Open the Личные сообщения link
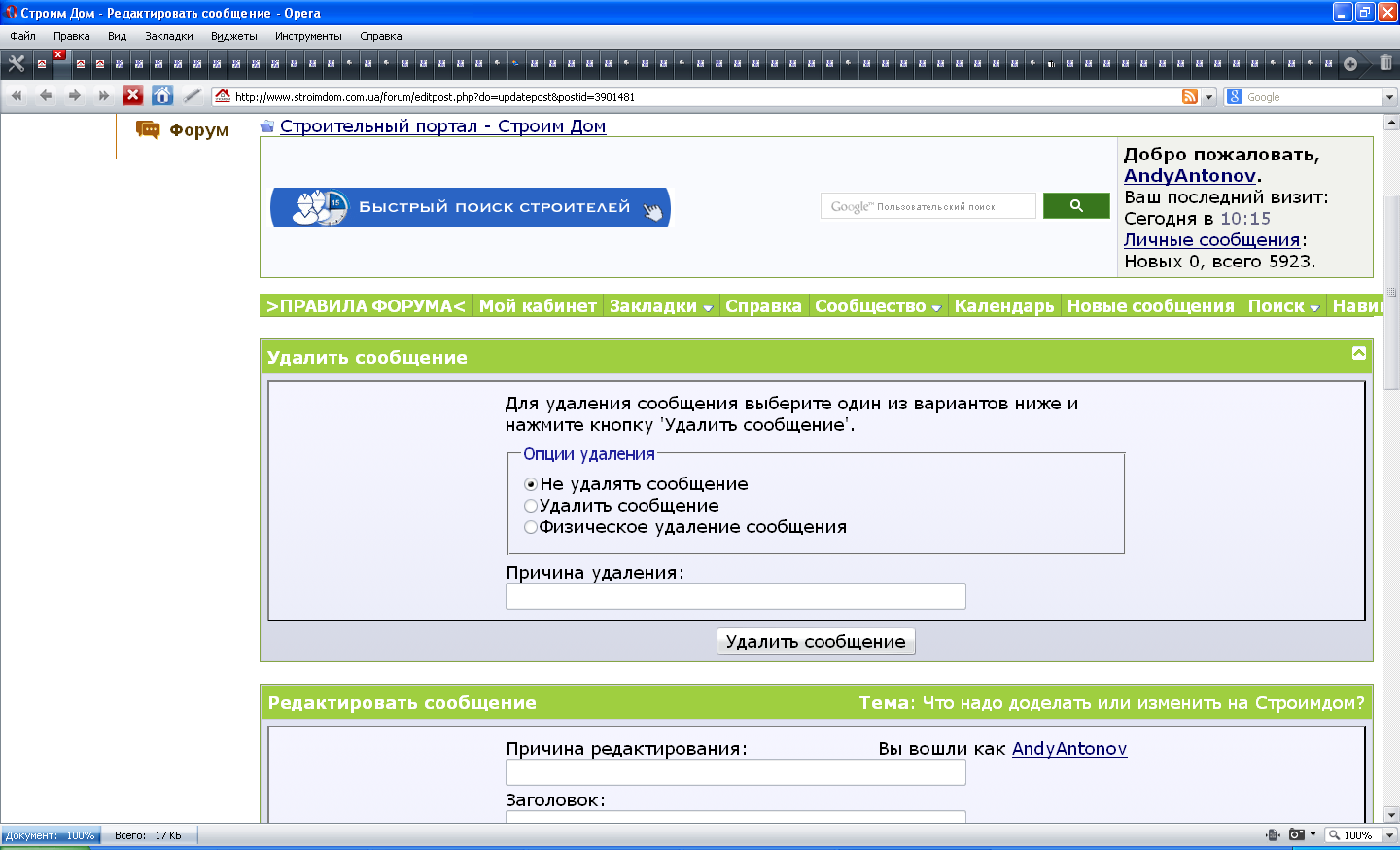Screen dimensions: 1400x850 click(x=1212, y=240)
